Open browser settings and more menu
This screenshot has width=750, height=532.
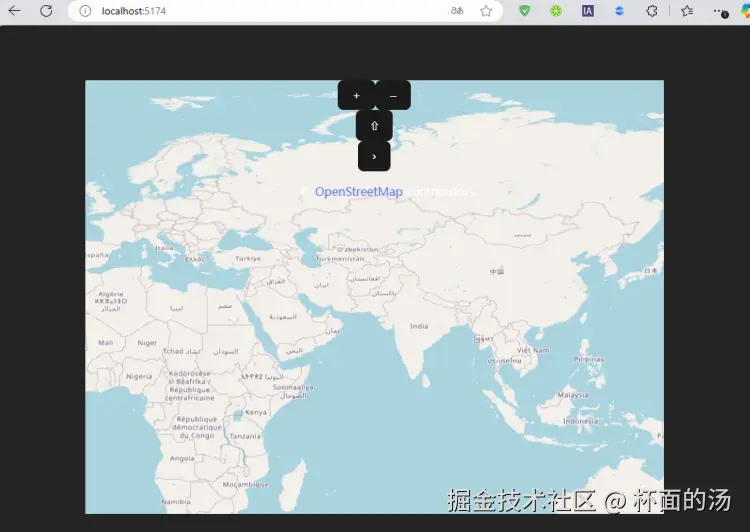[x=720, y=11]
